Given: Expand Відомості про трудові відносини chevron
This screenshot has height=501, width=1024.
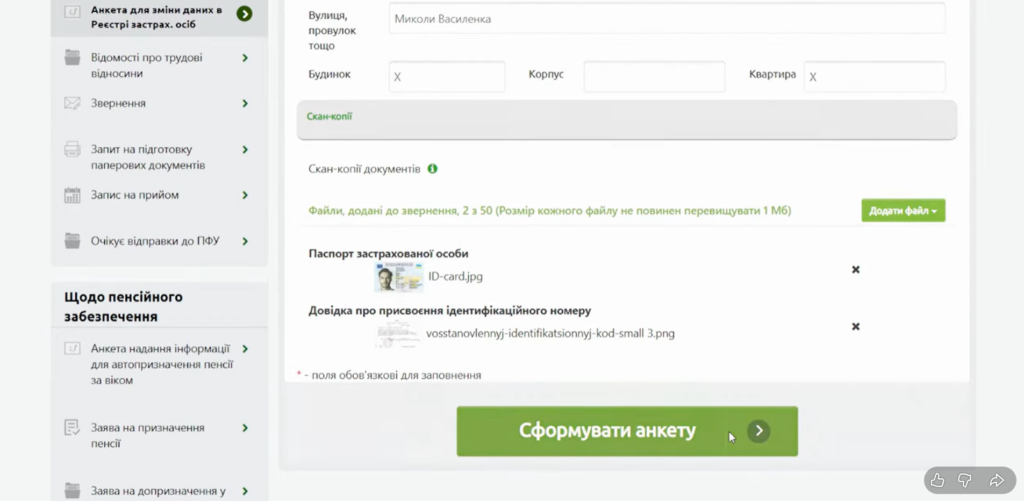Looking at the screenshot, I should pyautogui.click(x=245, y=58).
